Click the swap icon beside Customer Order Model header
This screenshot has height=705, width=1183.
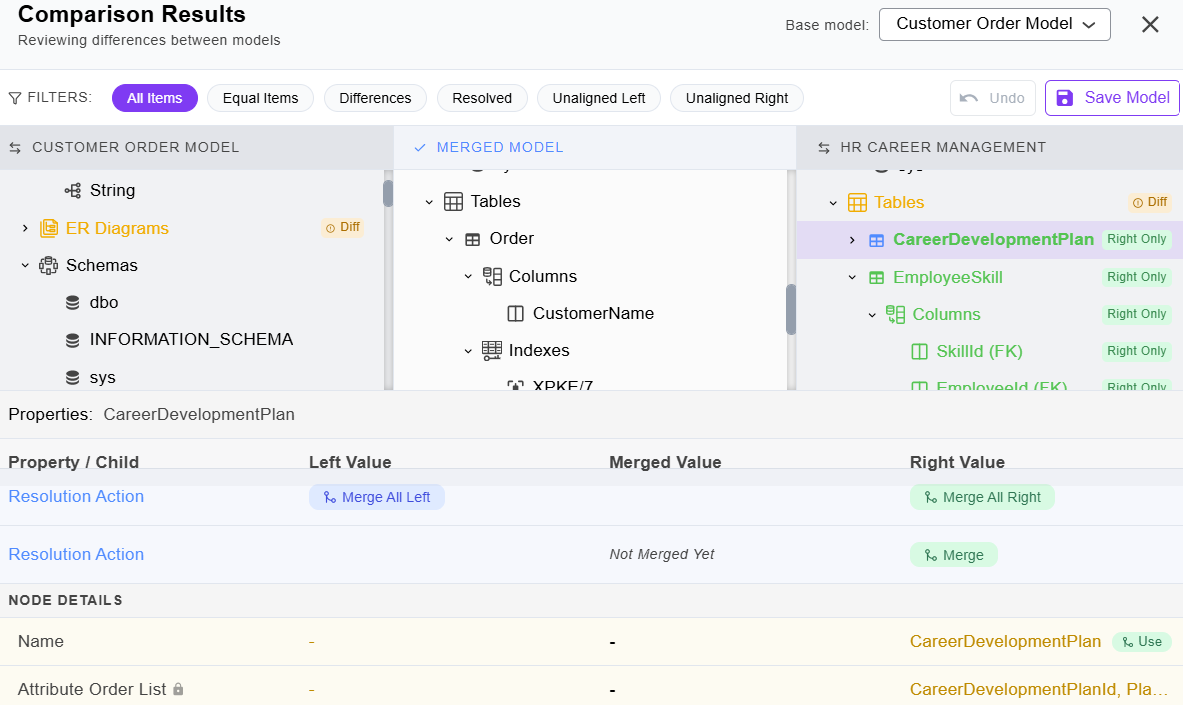pyautogui.click(x=15, y=148)
